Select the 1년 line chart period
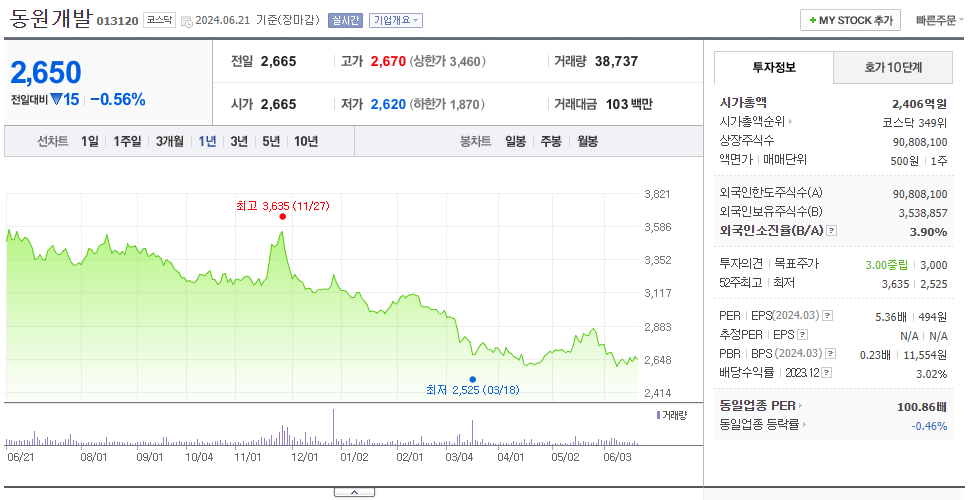968x500 pixels. (x=207, y=141)
